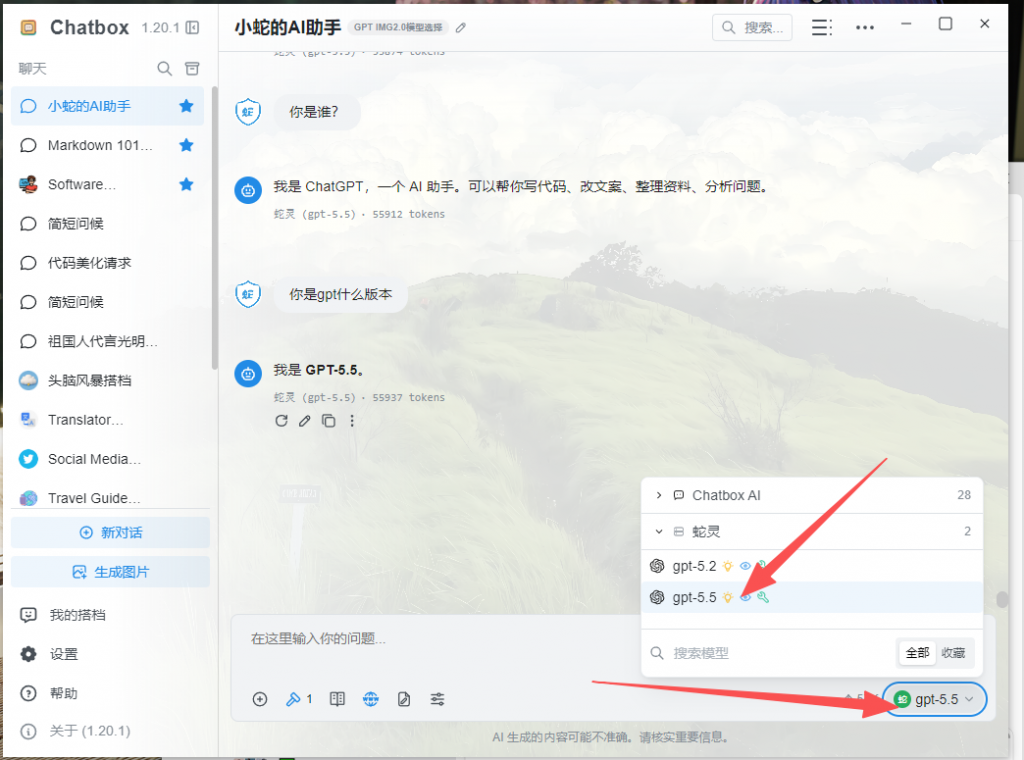Toggle web browsing globe icon

click(371, 699)
